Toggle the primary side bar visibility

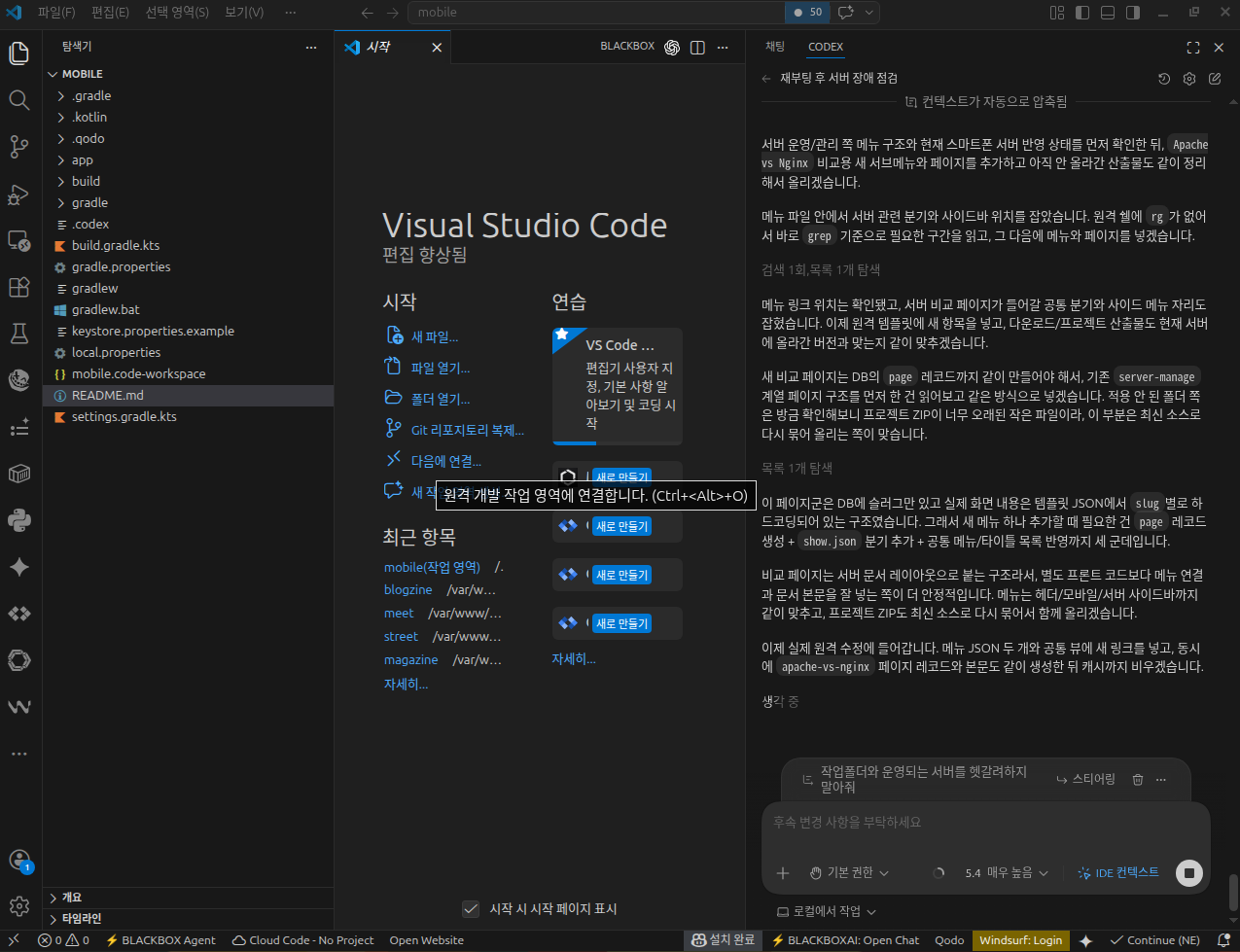pyautogui.click(x=1082, y=13)
